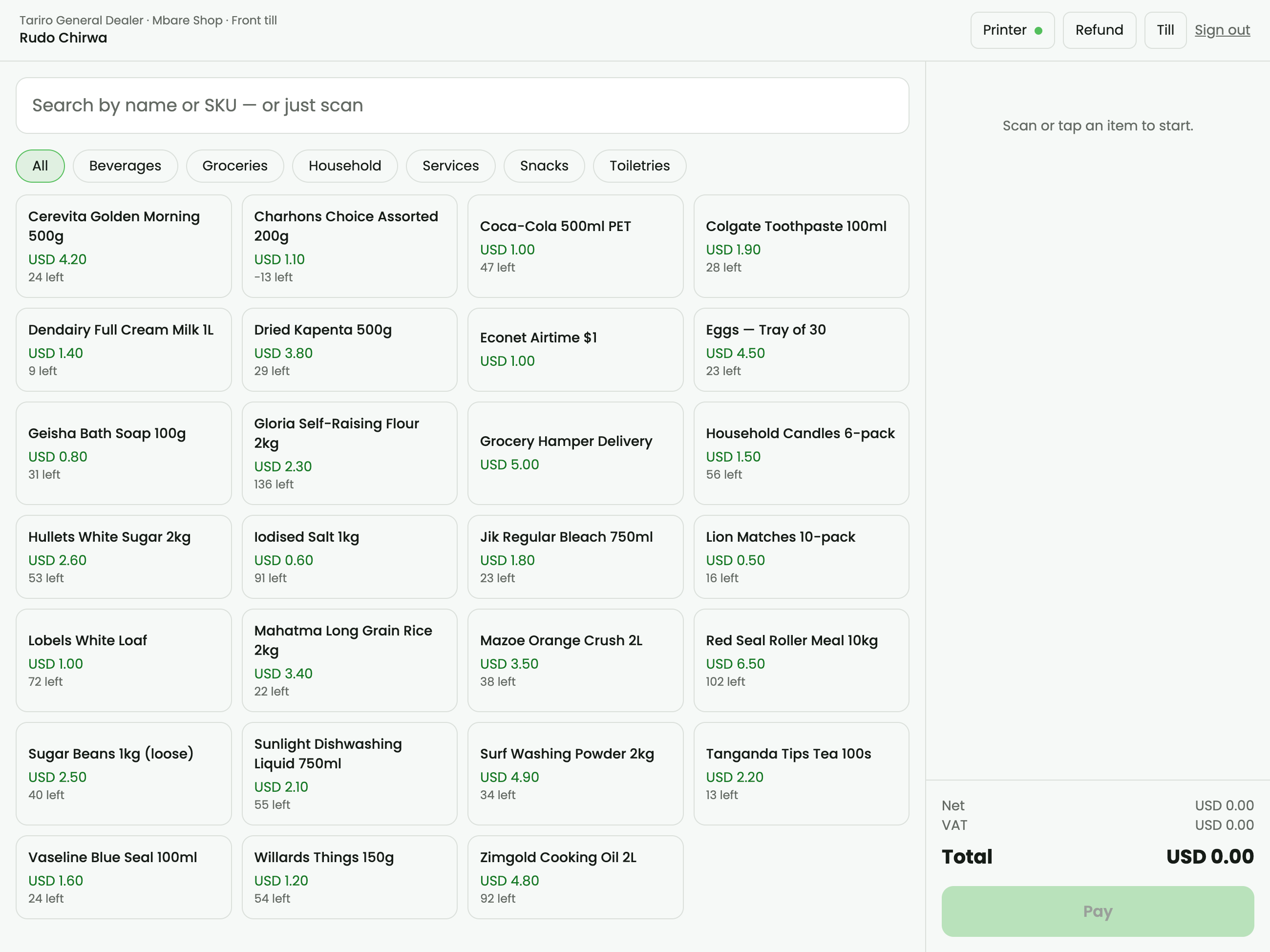Filter products by Groceries
This screenshot has height=952, width=1270.
[235, 166]
